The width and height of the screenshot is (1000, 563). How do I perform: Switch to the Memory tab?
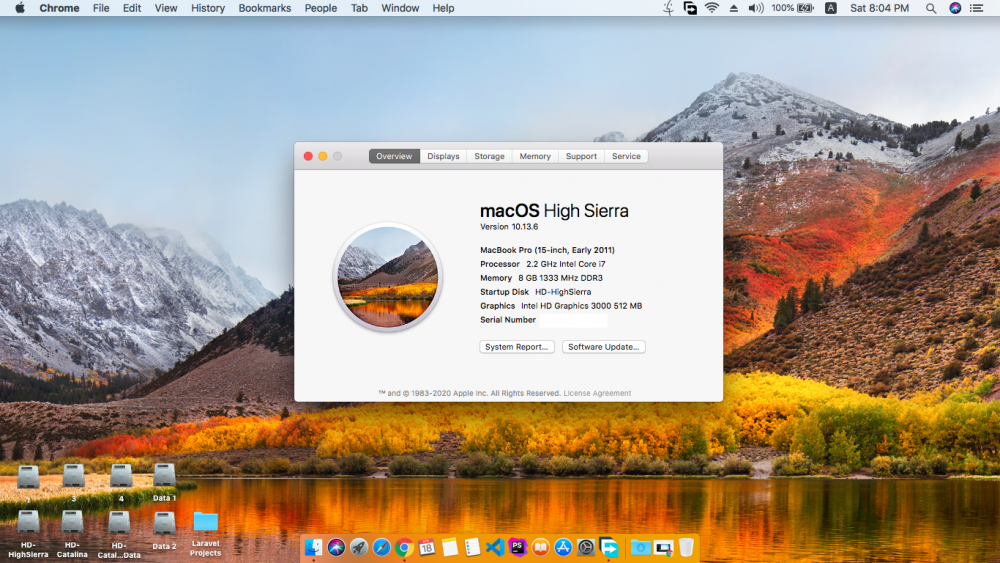535,156
